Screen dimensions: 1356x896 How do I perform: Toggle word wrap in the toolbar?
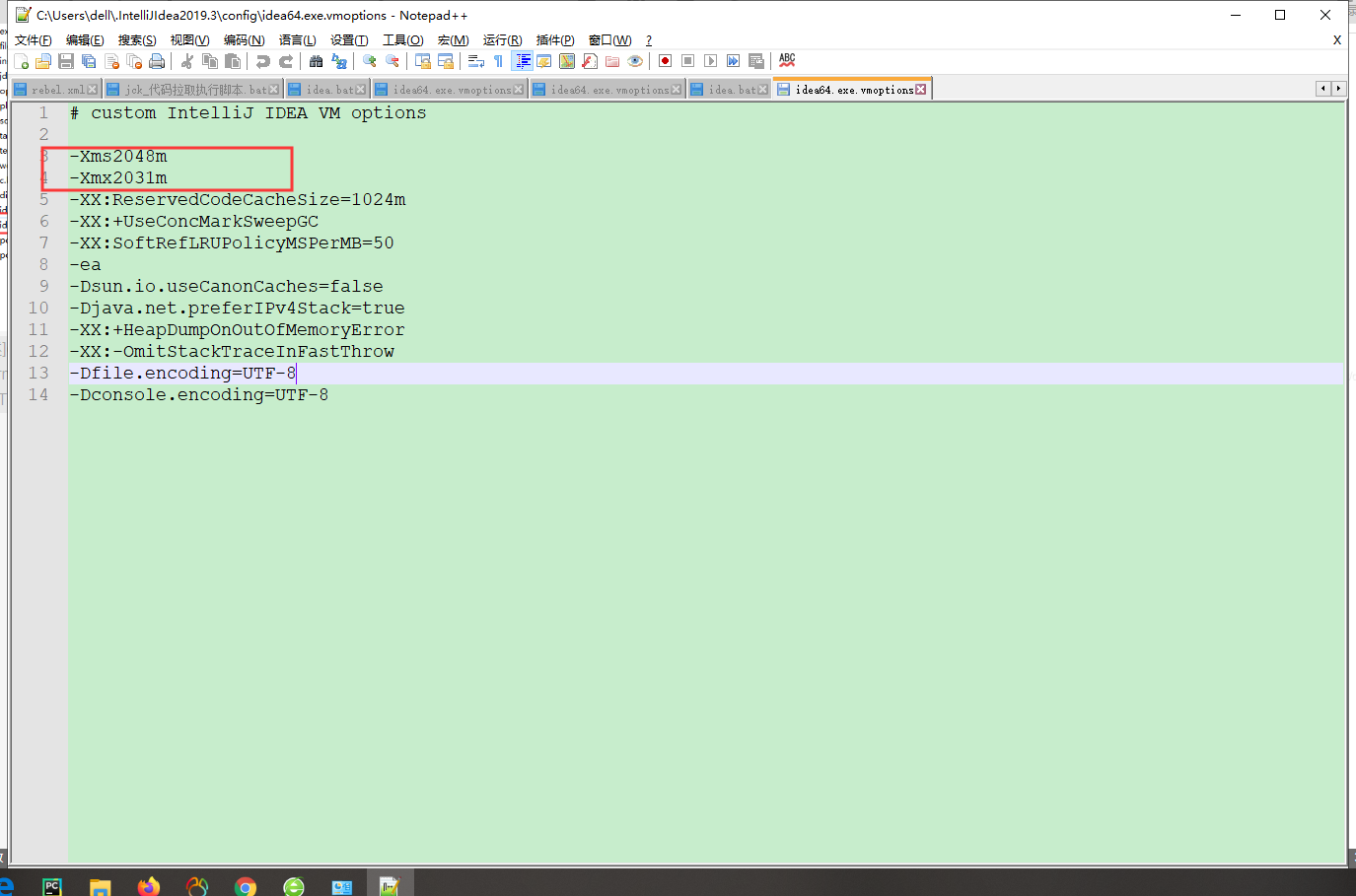[x=475, y=61]
